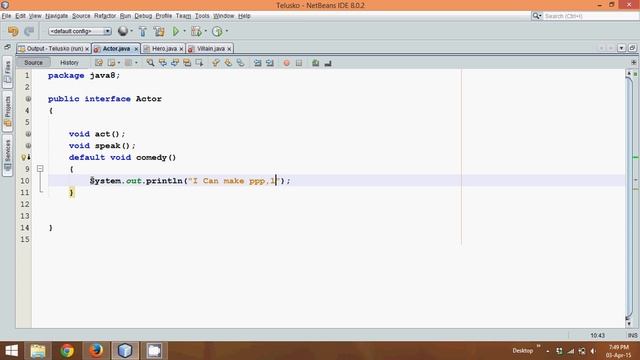640x360 pixels.
Task: Open File Explorer from the taskbar
Action: (x=38, y=351)
